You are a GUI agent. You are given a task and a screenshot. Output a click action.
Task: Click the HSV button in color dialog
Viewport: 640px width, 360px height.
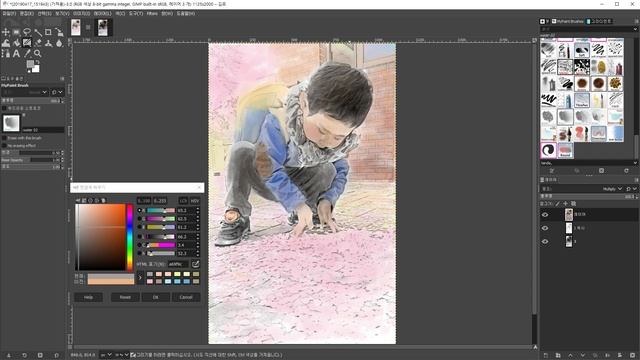click(195, 200)
